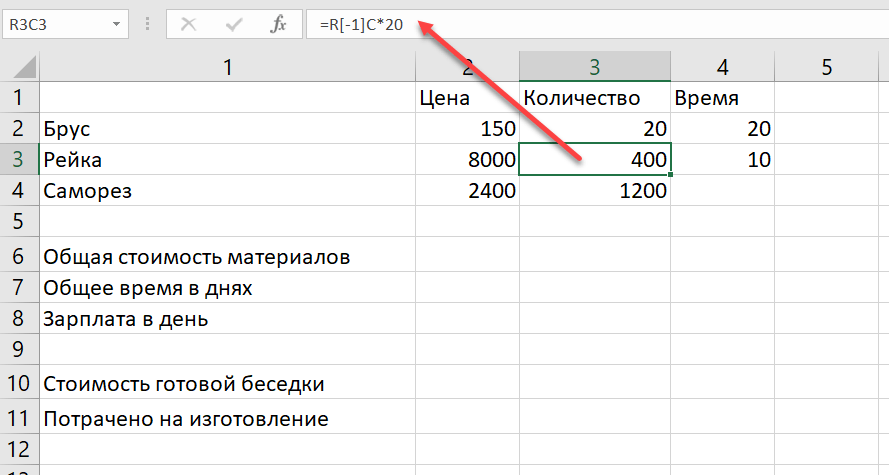
Task: Select row header 6
Action: point(19,257)
